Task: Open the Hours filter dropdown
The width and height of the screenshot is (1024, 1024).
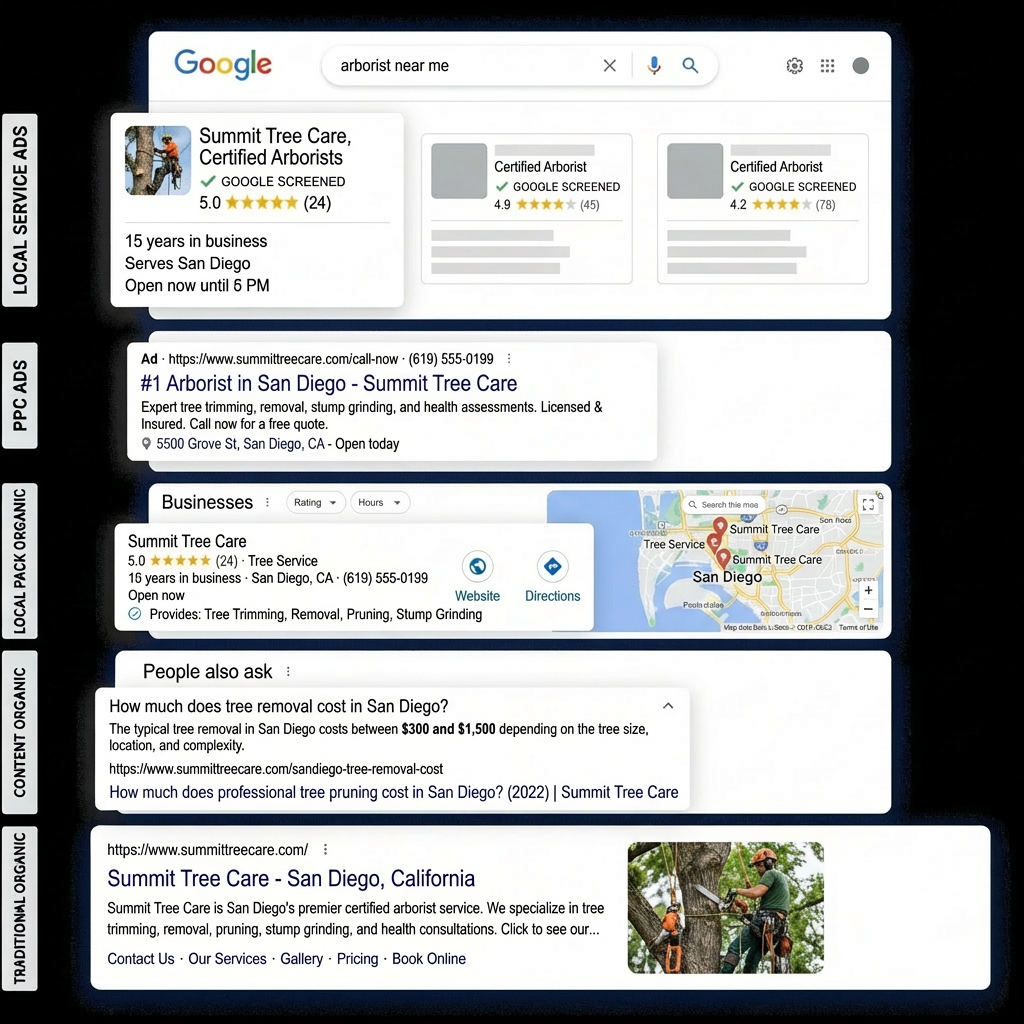Action: click(x=380, y=502)
